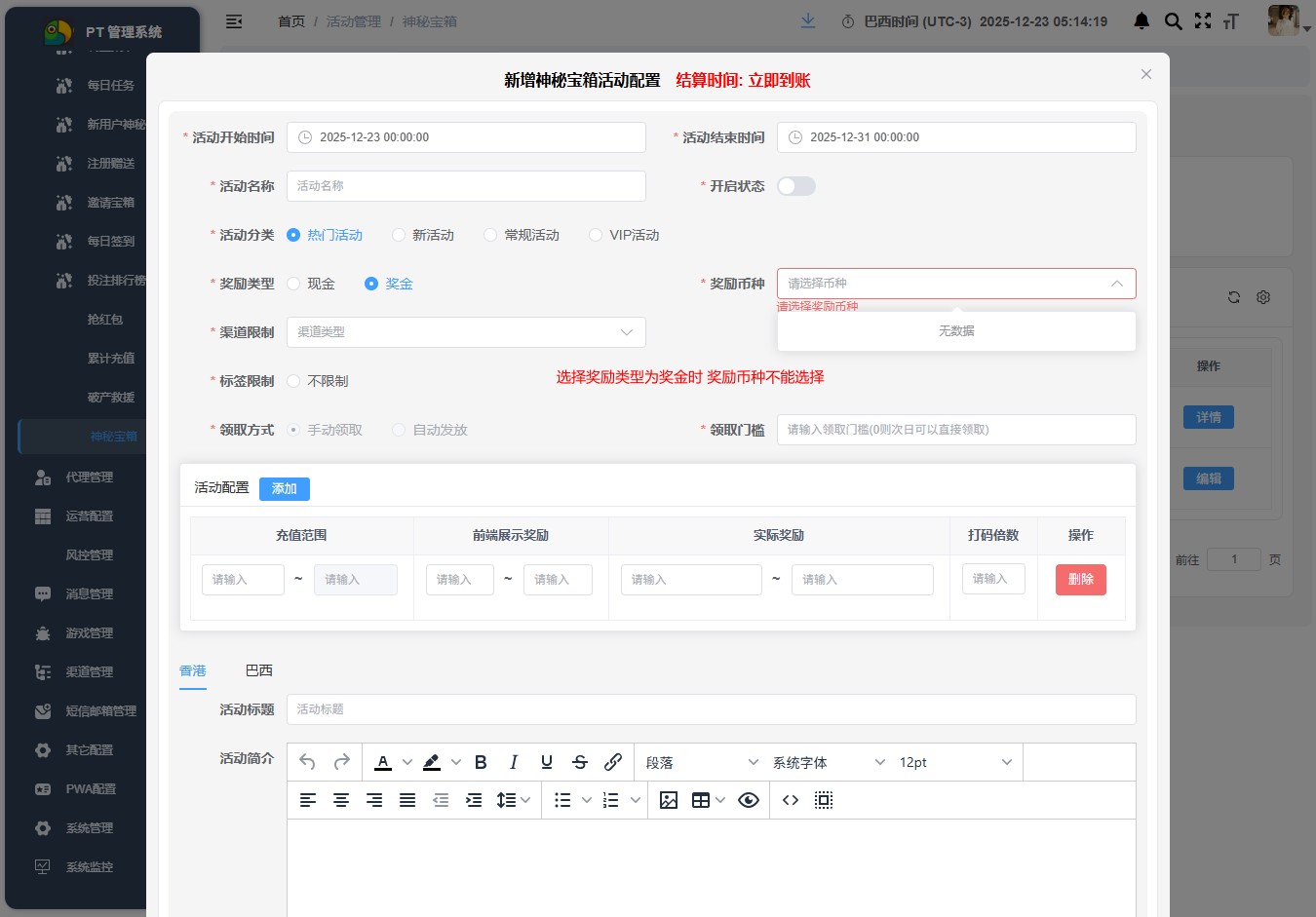
Task: Justify the editor text
Action: [407, 800]
